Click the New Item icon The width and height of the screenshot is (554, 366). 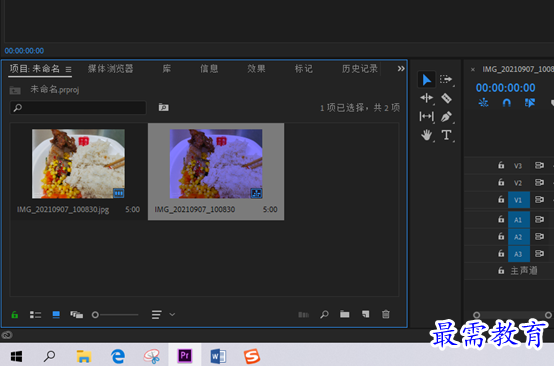click(x=365, y=314)
